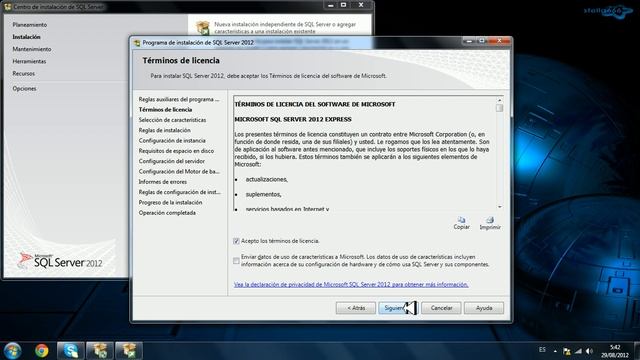
Task: Select Planeamiento in Centro de instalación
Action: click(x=29, y=25)
